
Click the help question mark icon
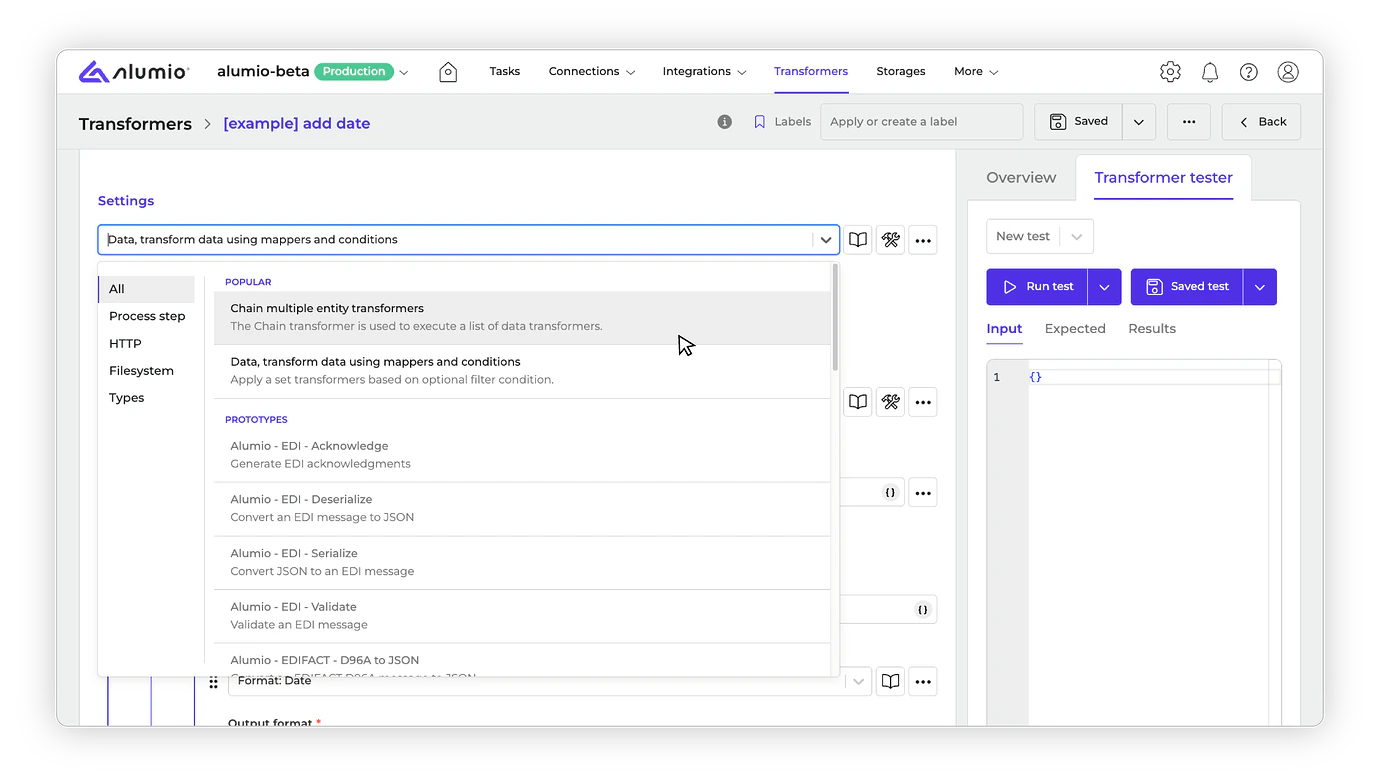point(1249,72)
